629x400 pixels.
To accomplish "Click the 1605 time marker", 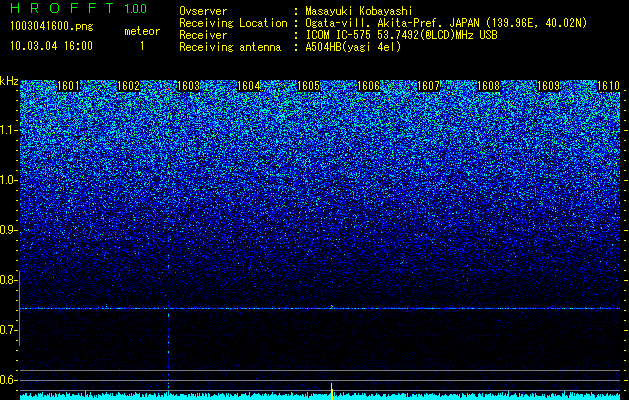I will (x=308, y=86).
